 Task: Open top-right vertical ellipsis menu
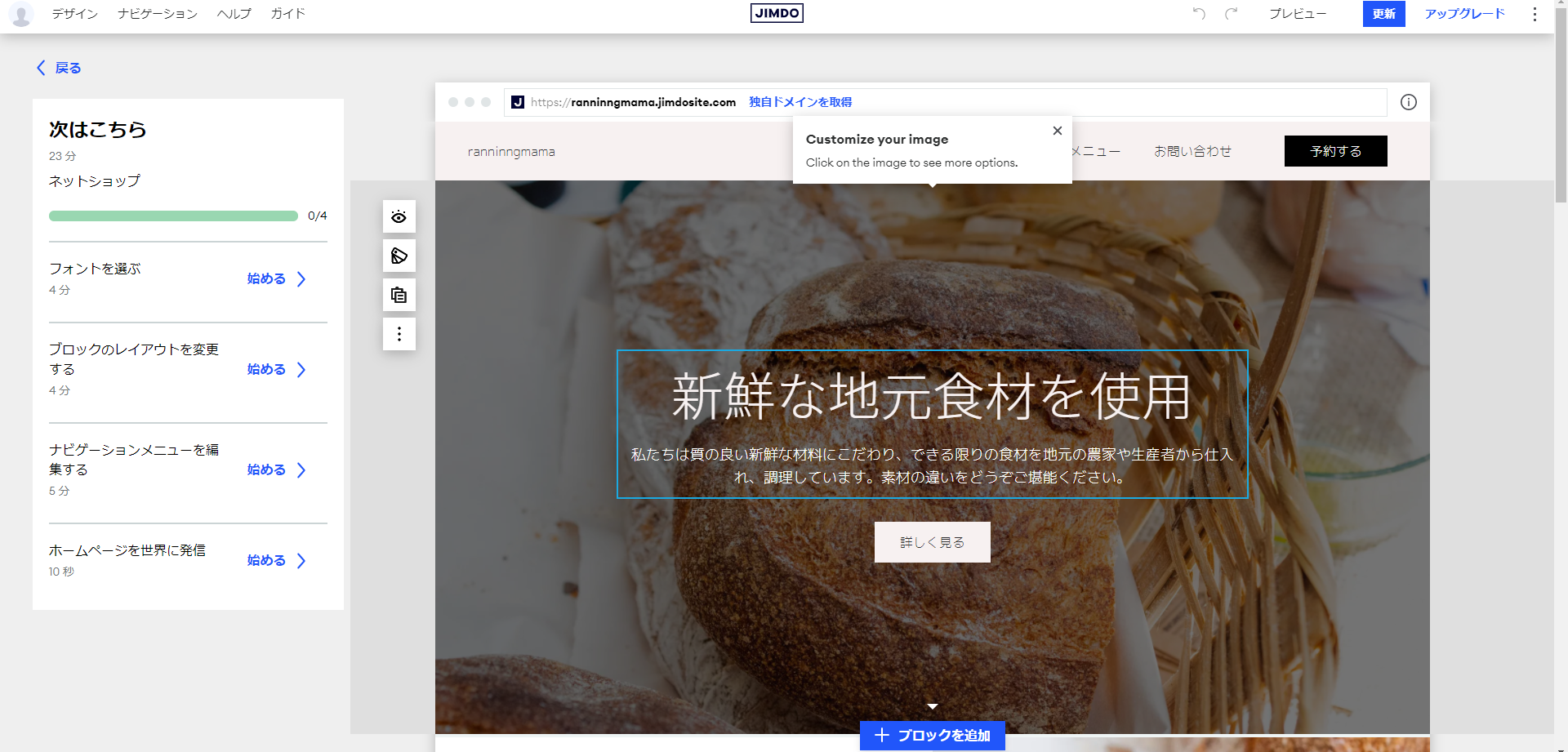pyautogui.click(x=1535, y=14)
